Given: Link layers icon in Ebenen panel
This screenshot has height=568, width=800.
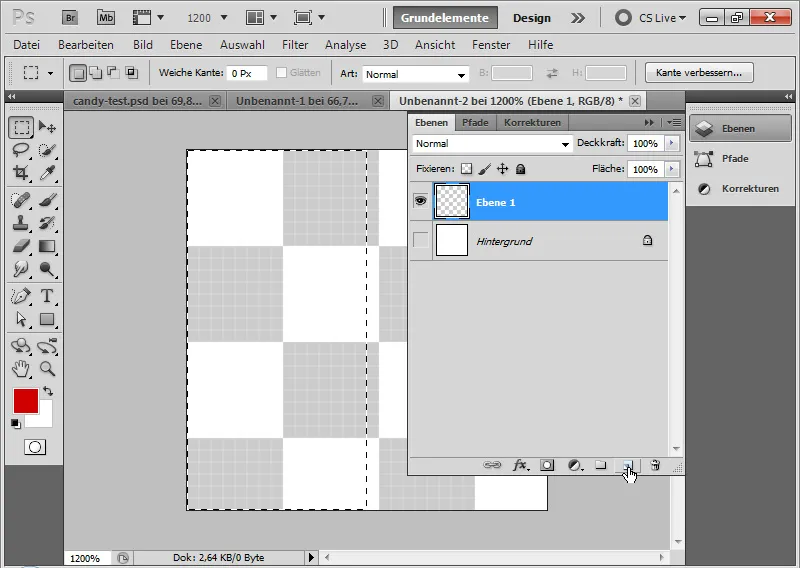Looking at the screenshot, I should point(492,465).
